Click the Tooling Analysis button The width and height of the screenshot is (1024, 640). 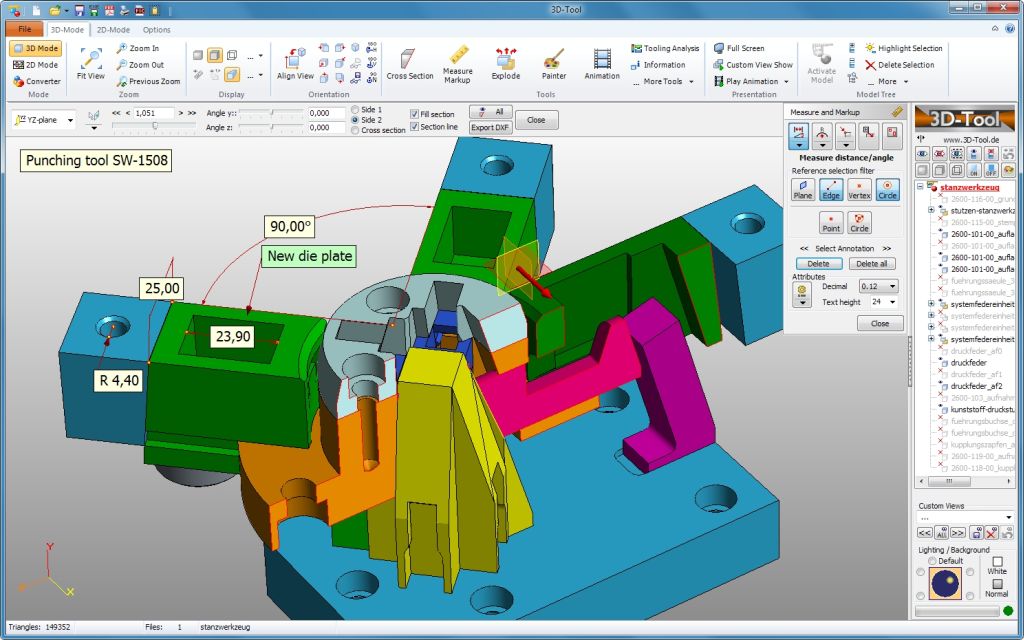(665, 48)
